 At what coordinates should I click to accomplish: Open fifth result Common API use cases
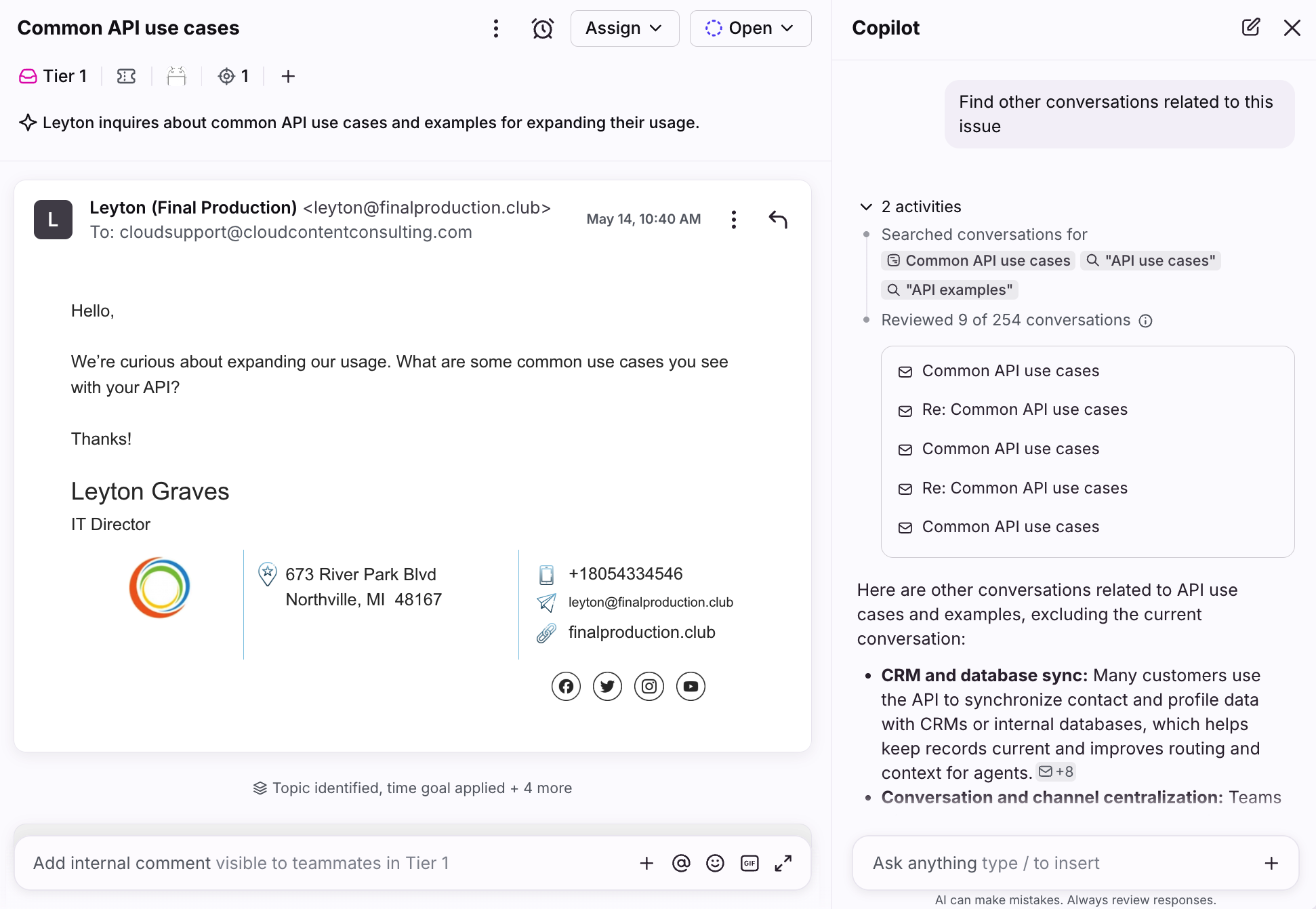[1088, 527]
